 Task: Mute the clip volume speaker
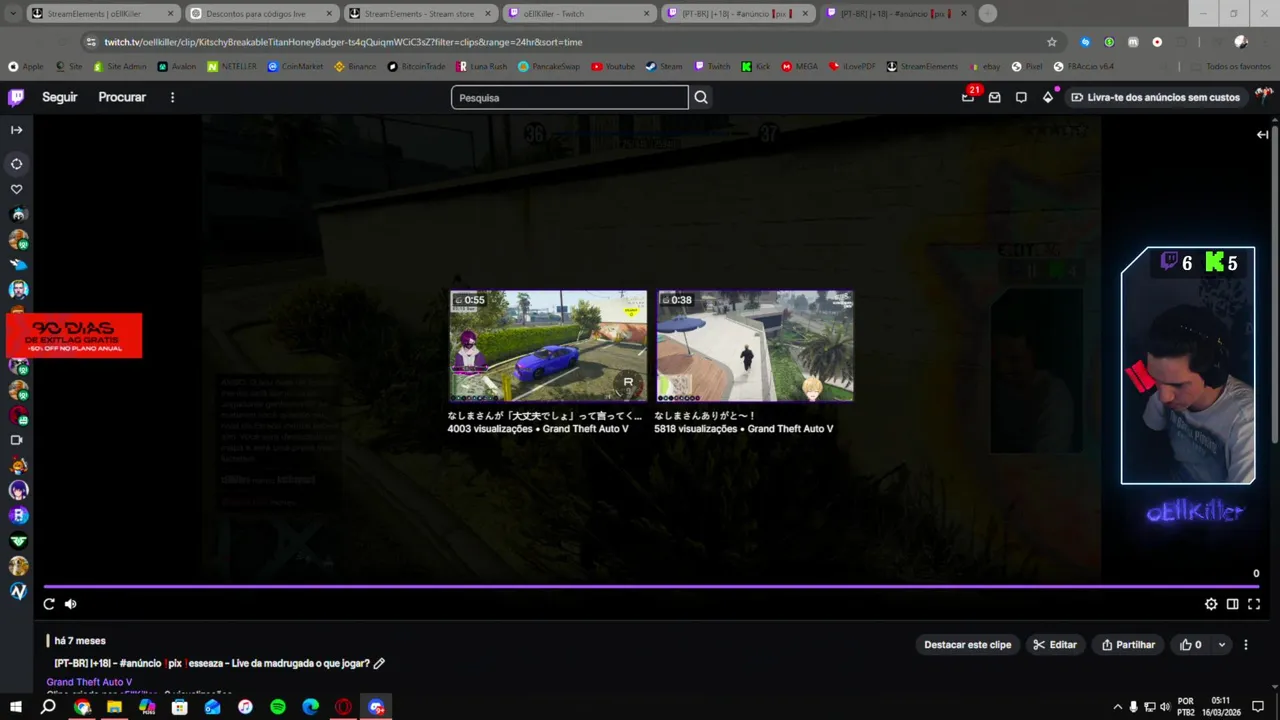click(x=71, y=604)
